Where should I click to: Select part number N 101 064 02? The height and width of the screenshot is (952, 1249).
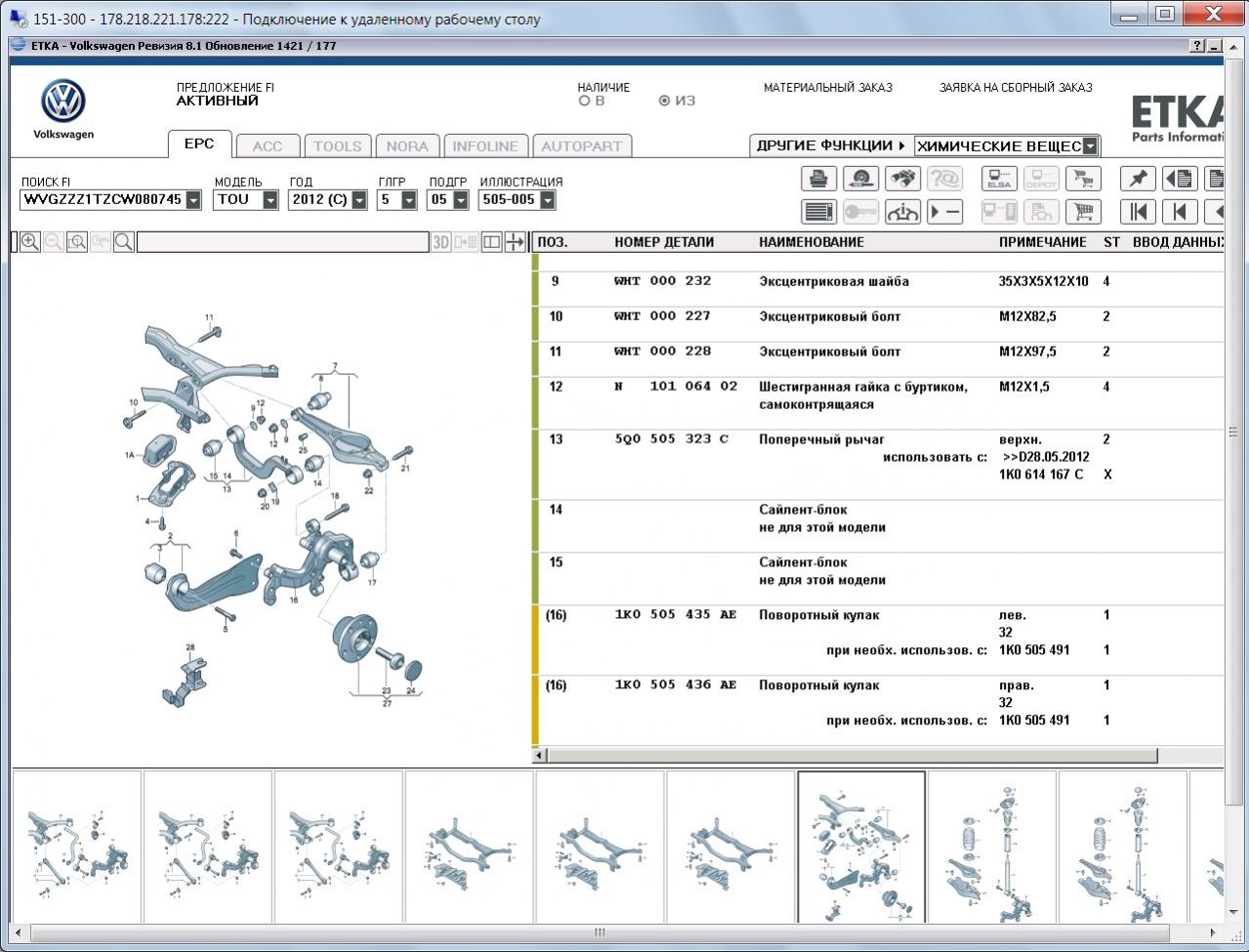click(x=676, y=387)
